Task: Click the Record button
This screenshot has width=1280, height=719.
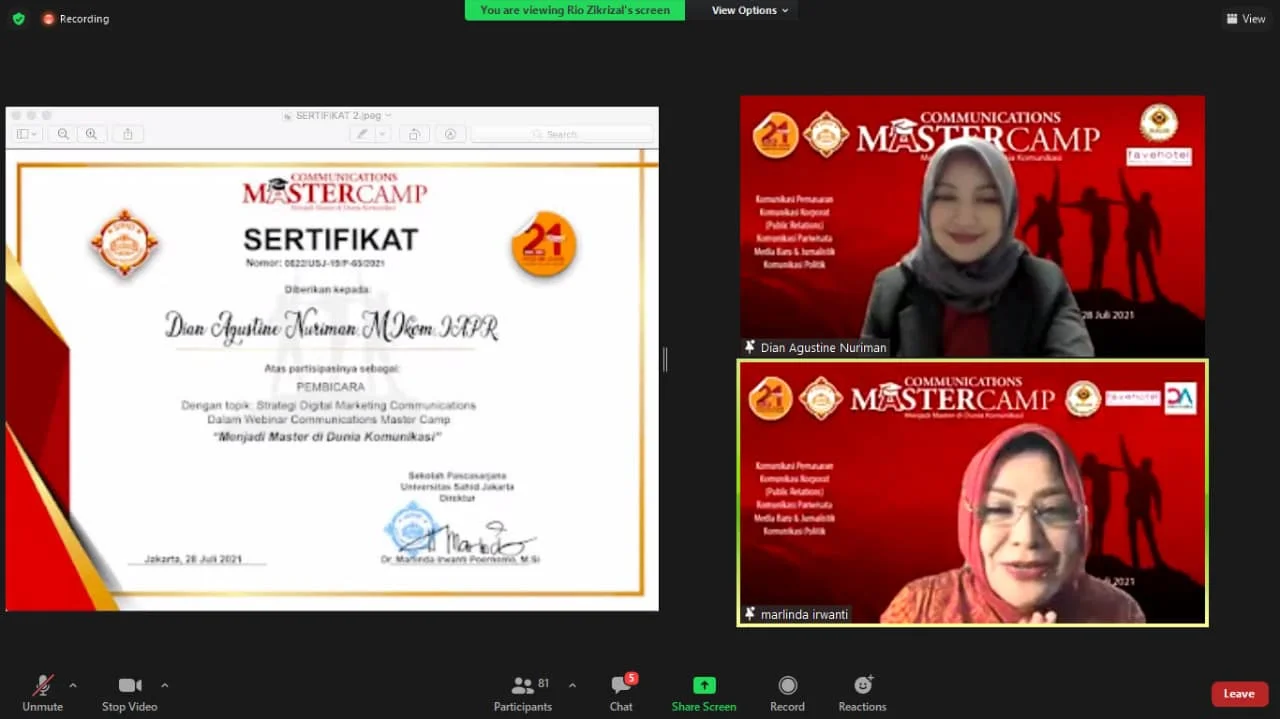Action: (787, 693)
